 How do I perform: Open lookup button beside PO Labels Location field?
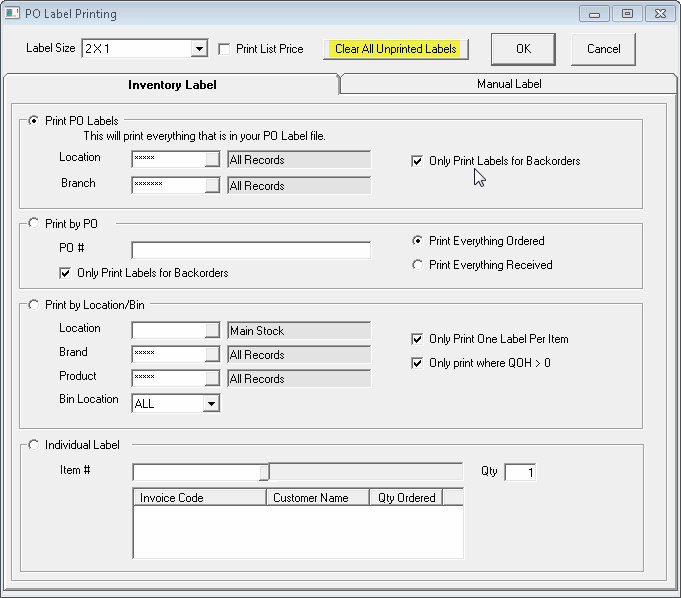click(x=212, y=159)
